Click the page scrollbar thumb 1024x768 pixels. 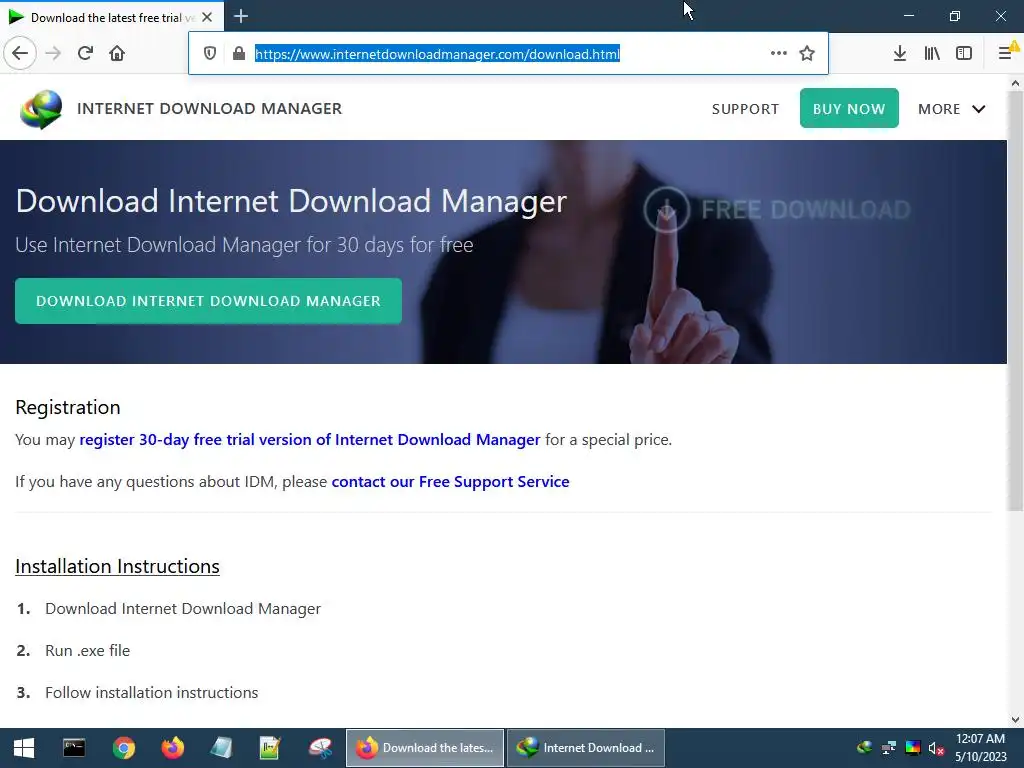[1015, 300]
